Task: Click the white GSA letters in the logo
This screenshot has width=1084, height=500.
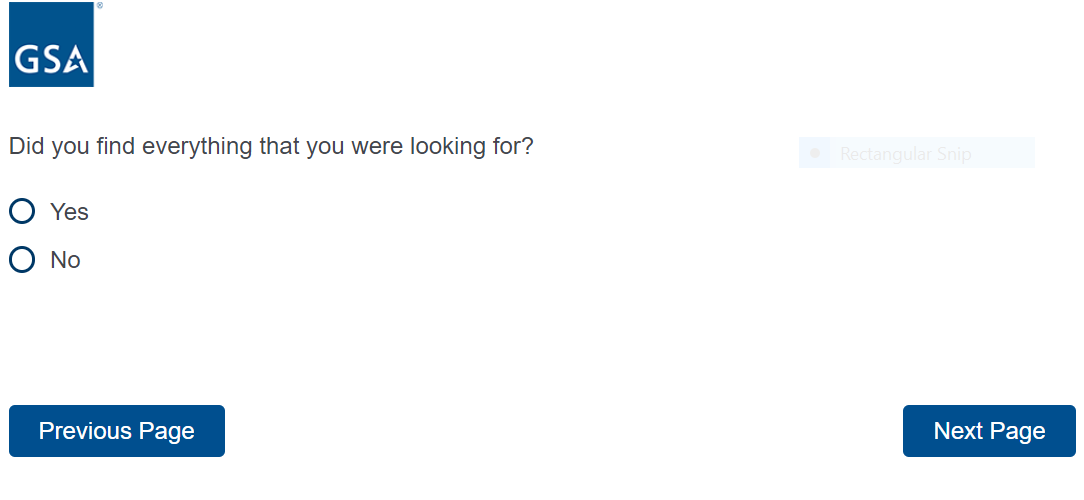Action: (40, 63)
